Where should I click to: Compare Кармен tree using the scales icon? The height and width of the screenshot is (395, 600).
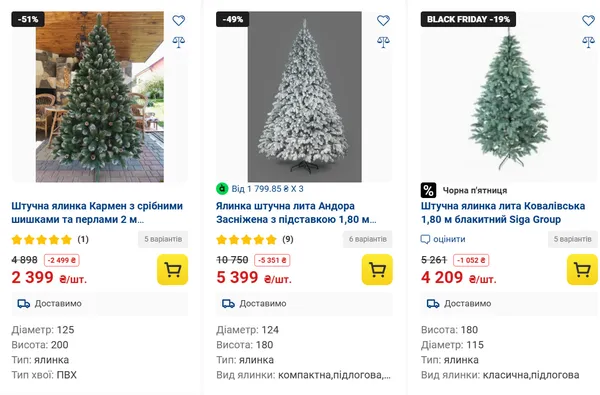[x=178, y=42]
